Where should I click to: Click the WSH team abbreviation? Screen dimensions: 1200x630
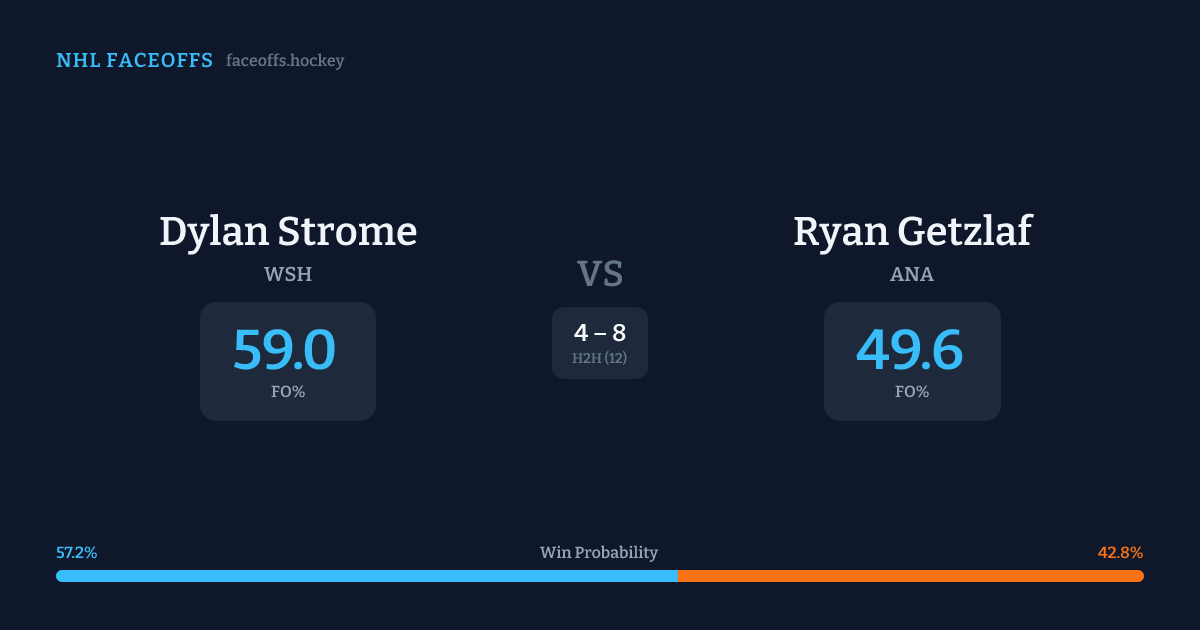(288, 274)
